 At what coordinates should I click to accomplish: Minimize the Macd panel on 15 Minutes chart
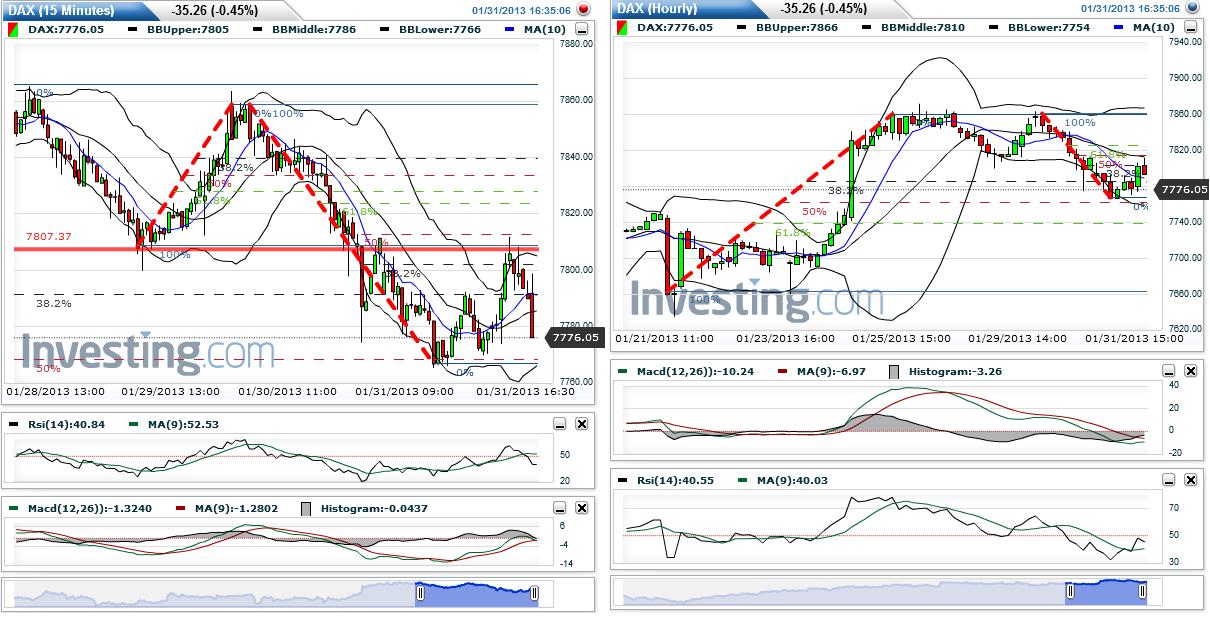(560, 509)
